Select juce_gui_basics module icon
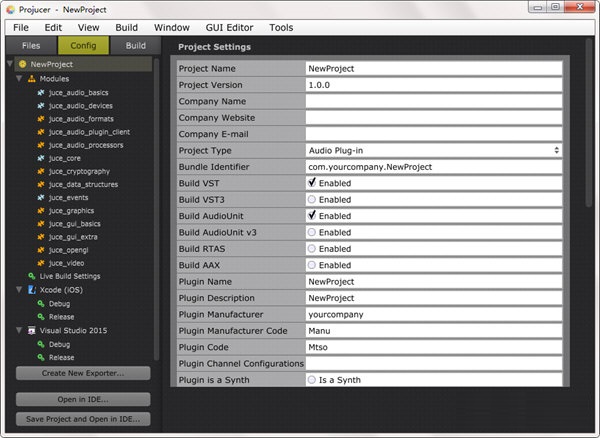This screenshot has height=438, width=600. (41, 224)
